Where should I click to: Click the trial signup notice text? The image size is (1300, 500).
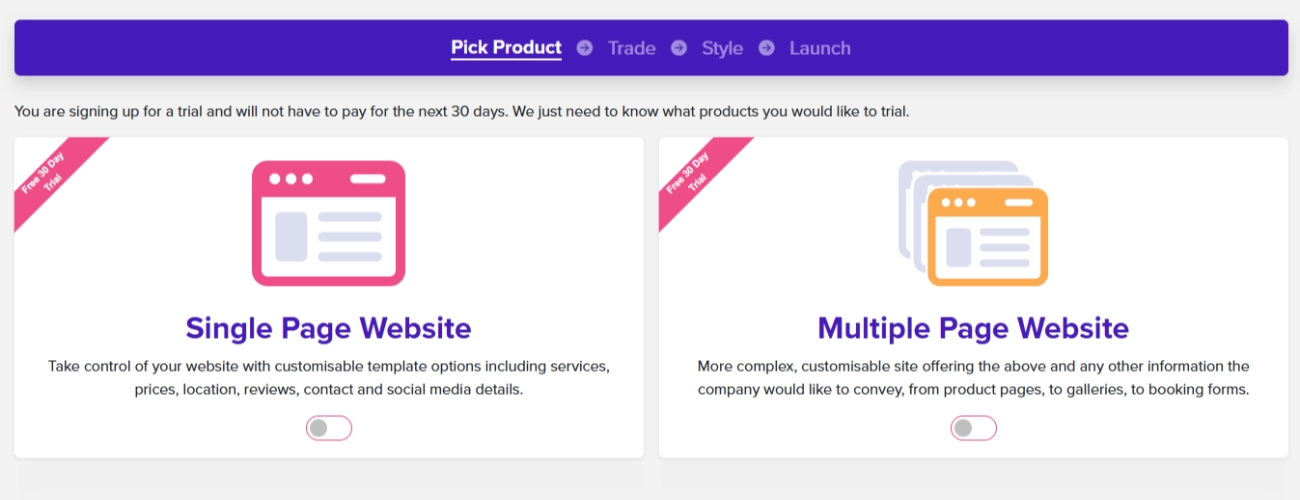[x=462, y=111]
